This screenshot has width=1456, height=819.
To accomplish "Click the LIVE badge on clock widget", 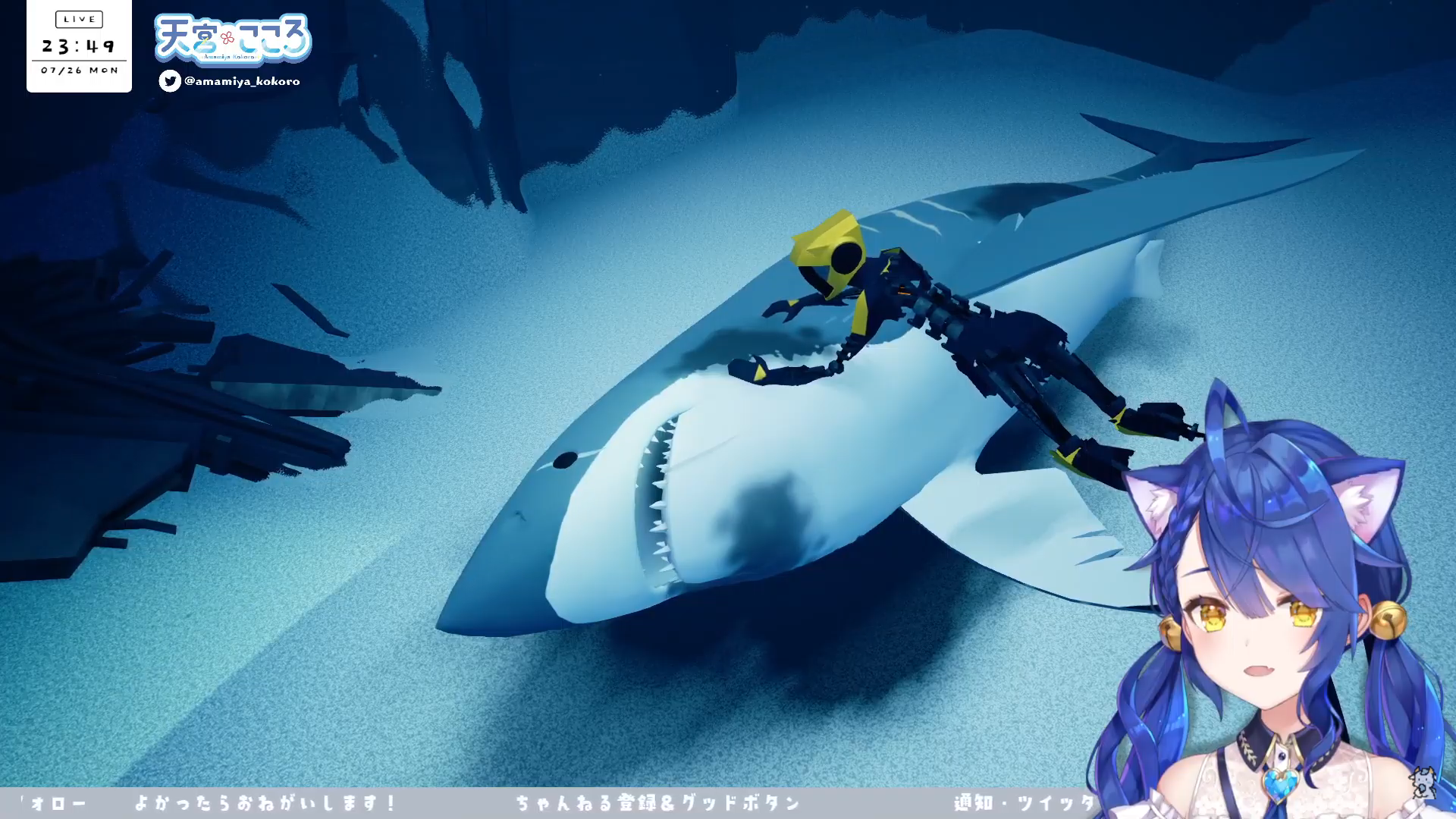I will (79, 19).
